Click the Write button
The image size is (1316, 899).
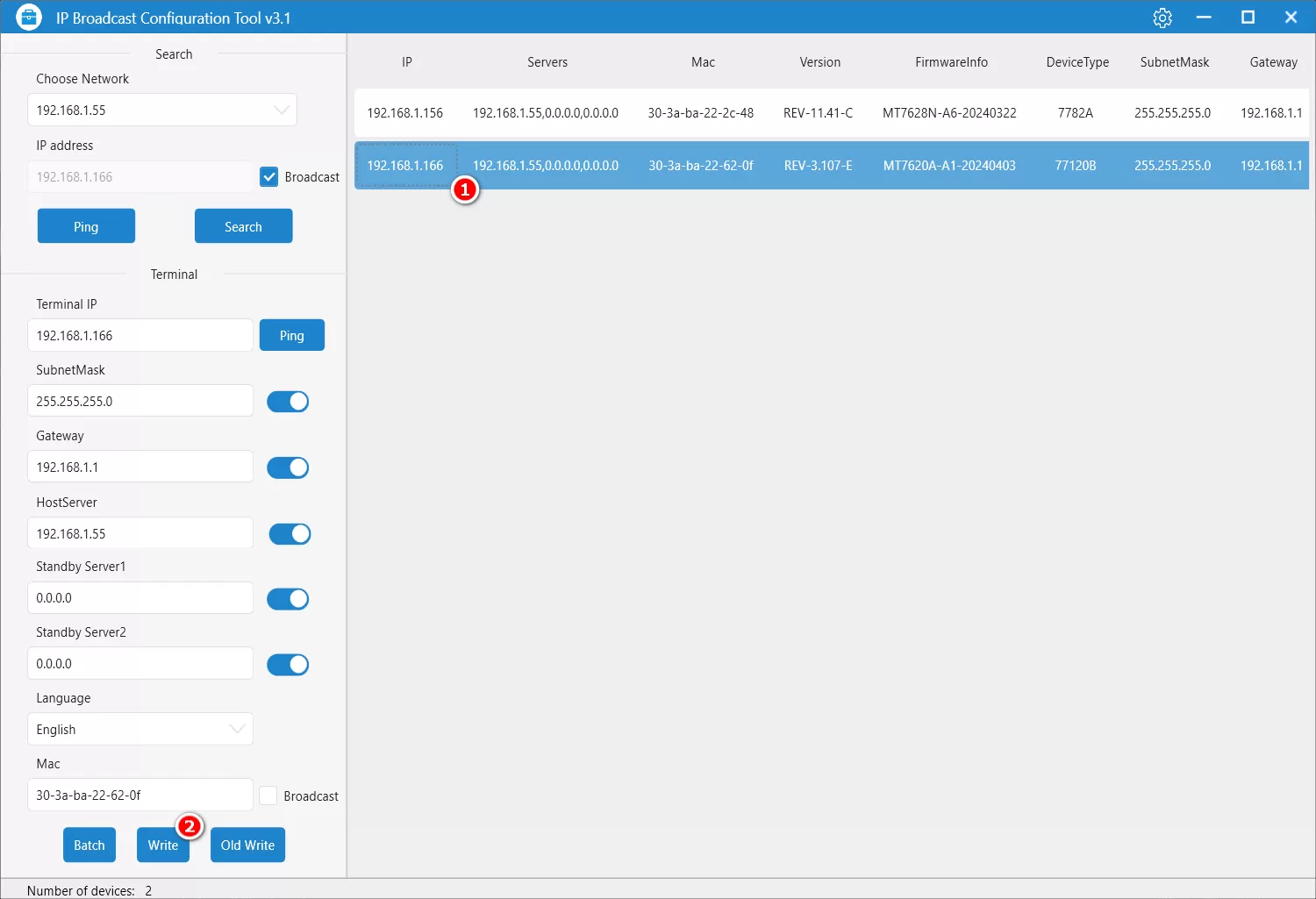(162, 845)
